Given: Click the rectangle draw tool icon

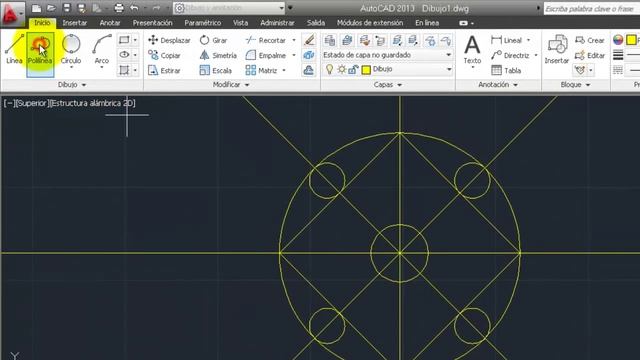Looking at the screenshot, I should 124,40.
